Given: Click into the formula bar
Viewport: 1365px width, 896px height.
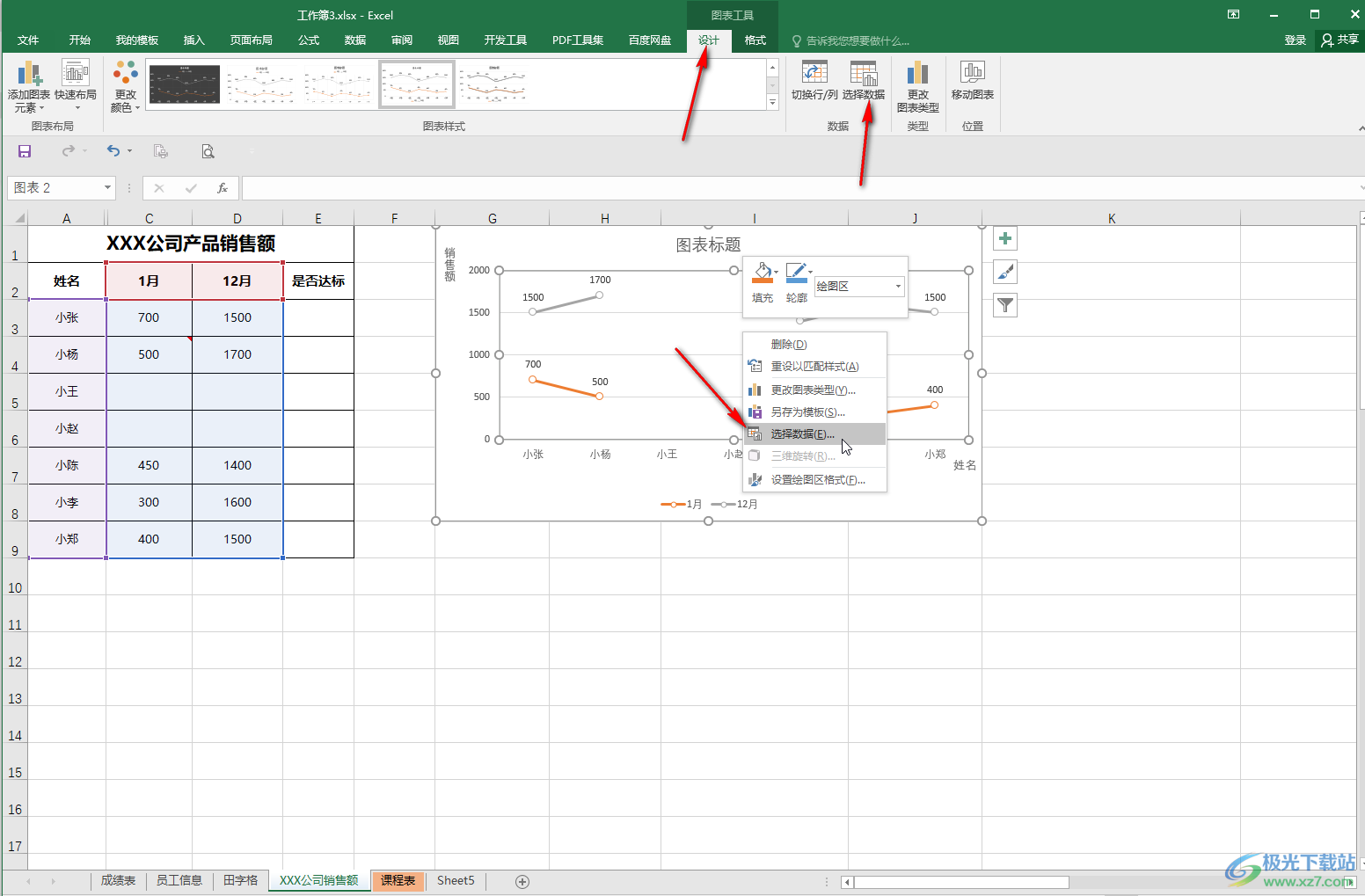Looking at the screenshot, I should [x=799, y=187].
